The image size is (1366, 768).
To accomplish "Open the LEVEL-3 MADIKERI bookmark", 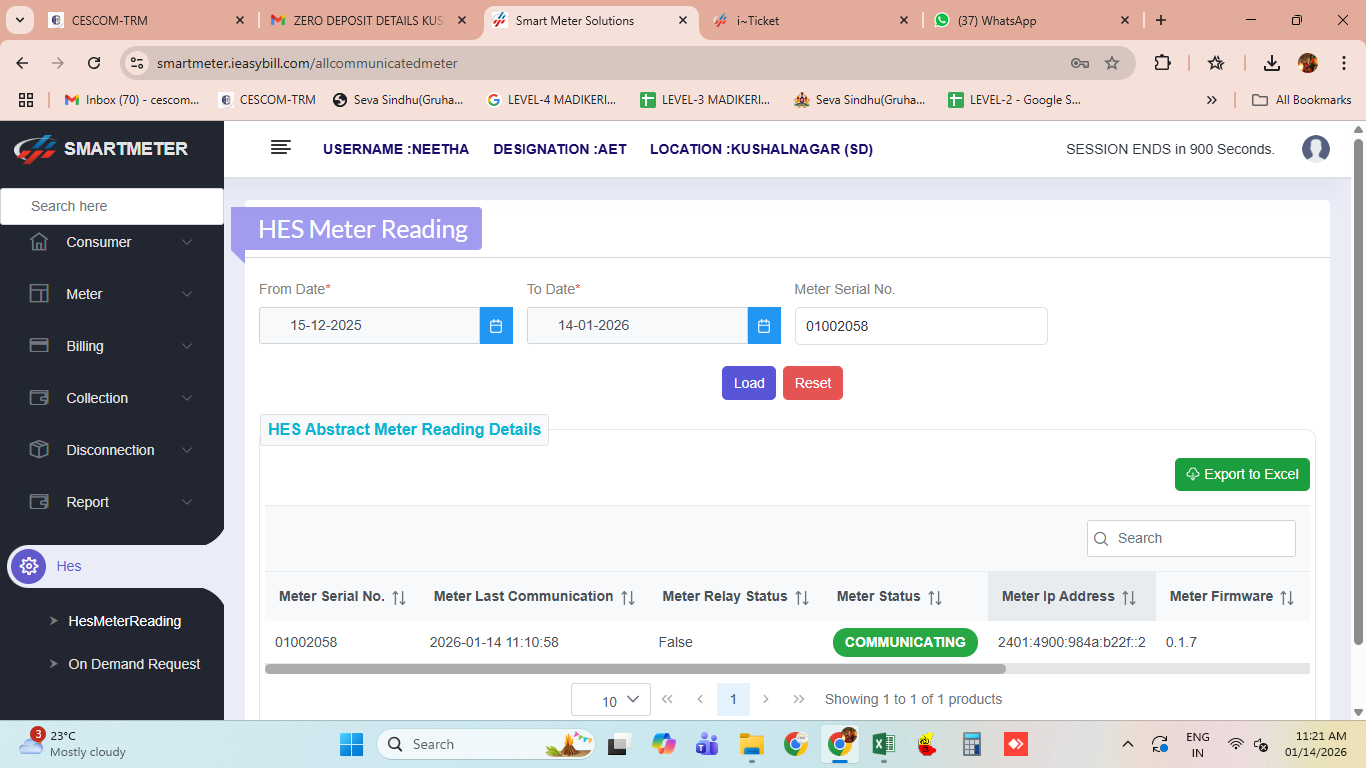I will coord(705,100).
